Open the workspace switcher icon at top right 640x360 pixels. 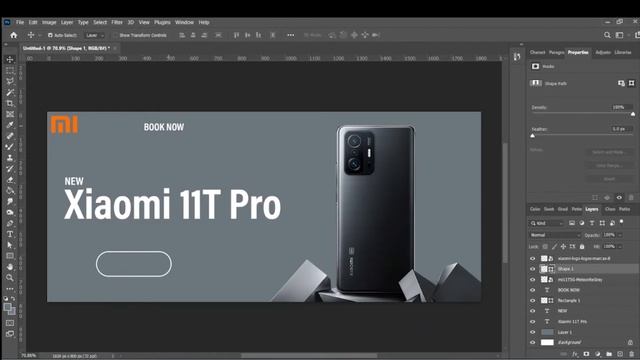point(620,35)
